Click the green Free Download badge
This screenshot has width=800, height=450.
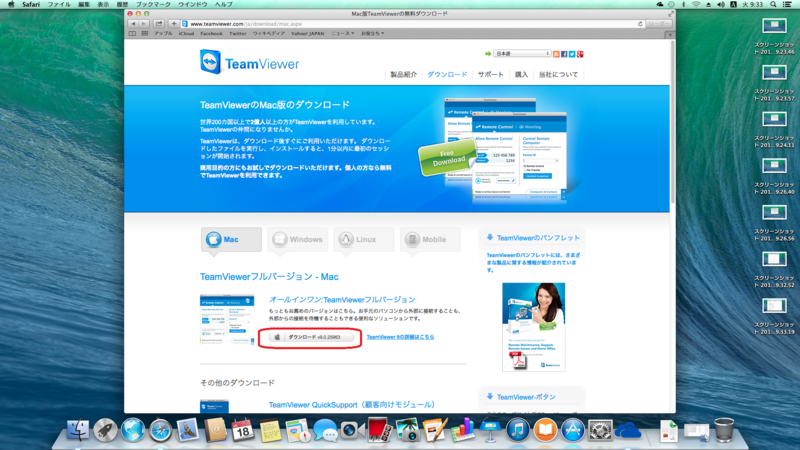pyautogui.click(x=447, y=158)
